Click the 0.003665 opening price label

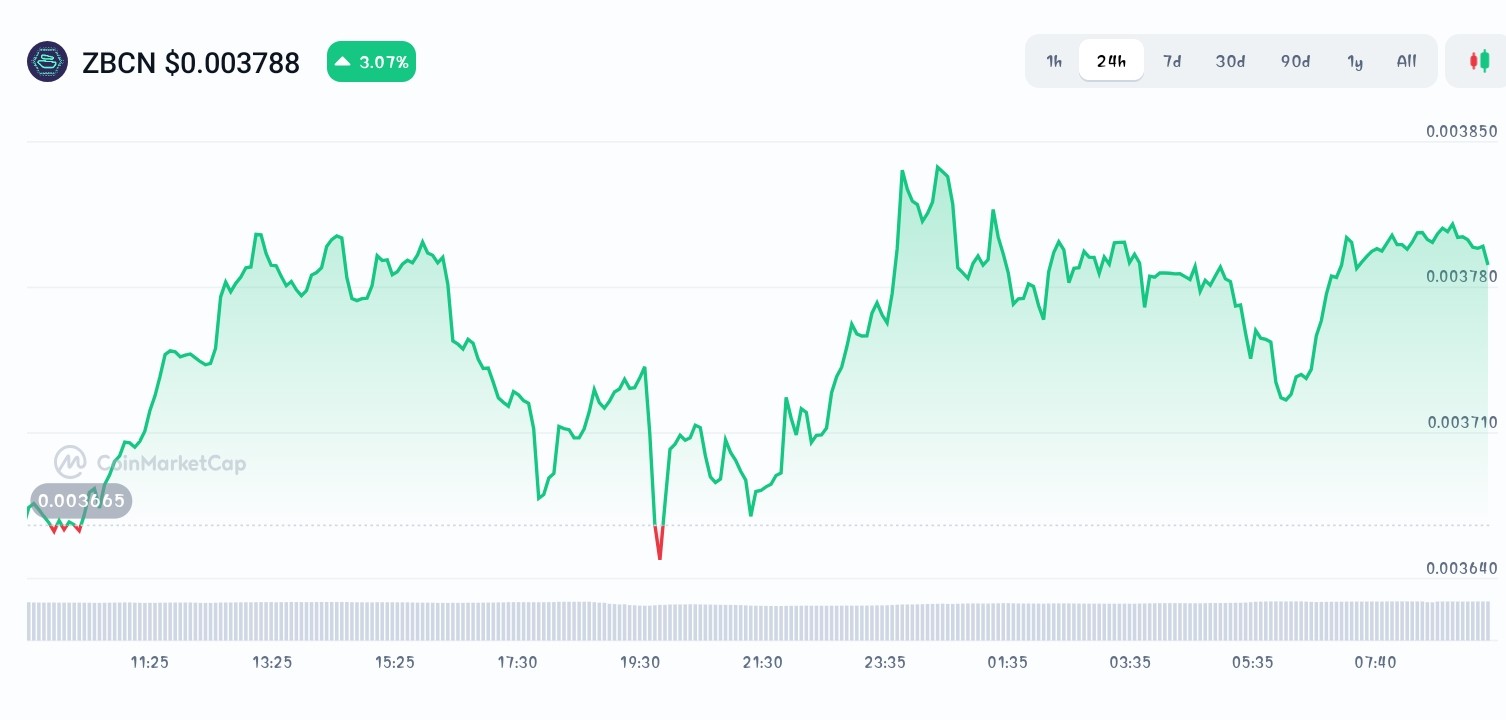pyautogui.click(x=81, y=500)
